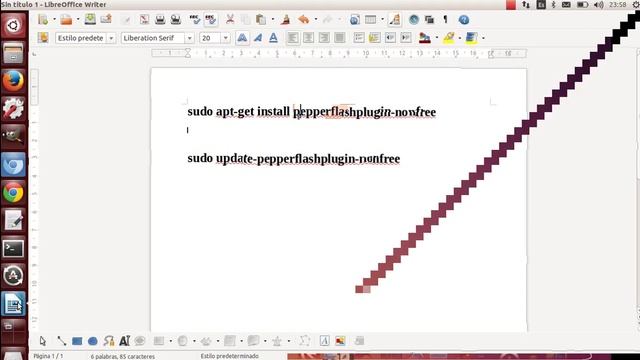
Task: Open the Liberation Serif font name dropdown
Action: (x=189, y=38)
